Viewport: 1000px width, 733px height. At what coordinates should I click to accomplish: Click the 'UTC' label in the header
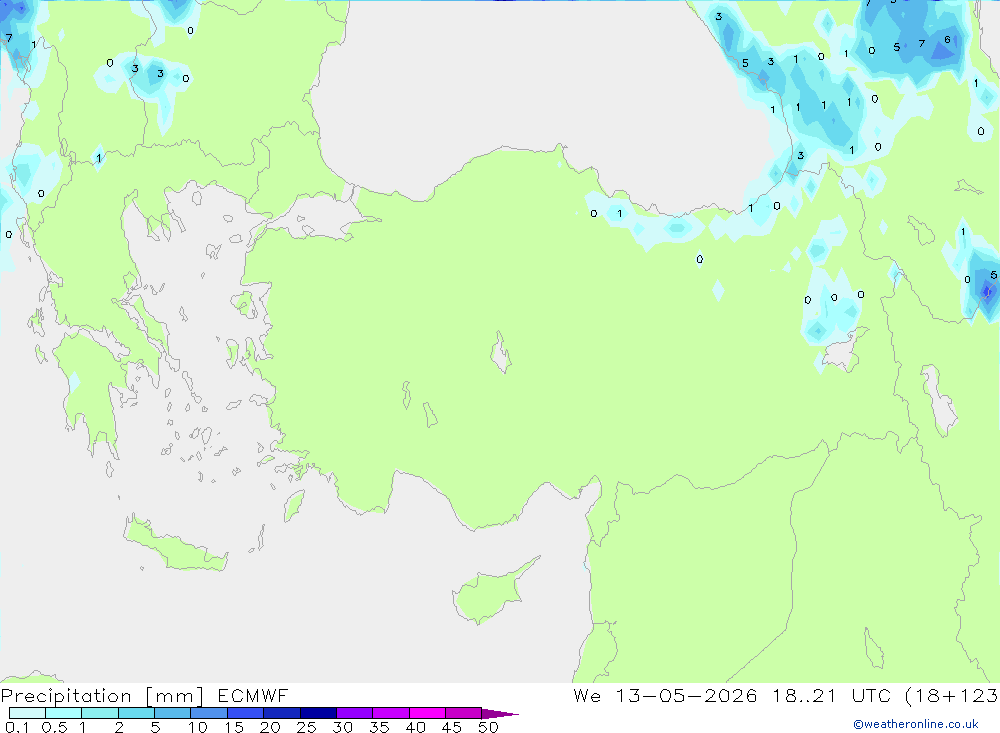click(871, 696)
